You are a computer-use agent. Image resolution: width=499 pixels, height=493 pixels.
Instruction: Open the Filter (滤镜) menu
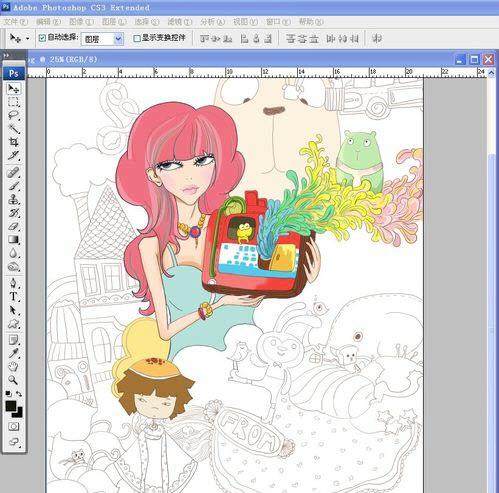click(180, 22)
